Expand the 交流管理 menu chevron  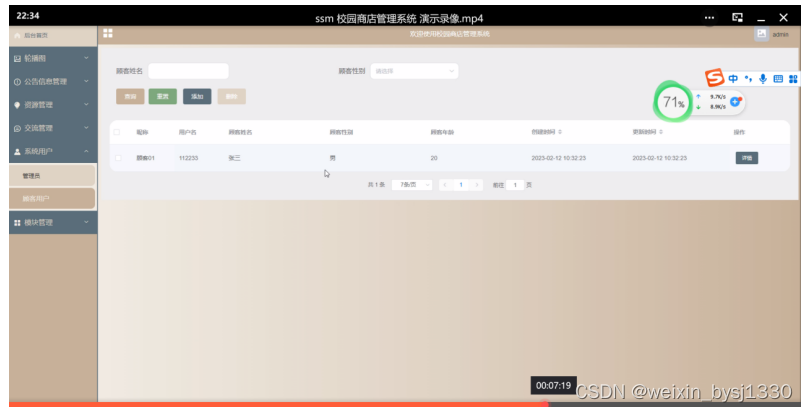click(x=86, y=128)
